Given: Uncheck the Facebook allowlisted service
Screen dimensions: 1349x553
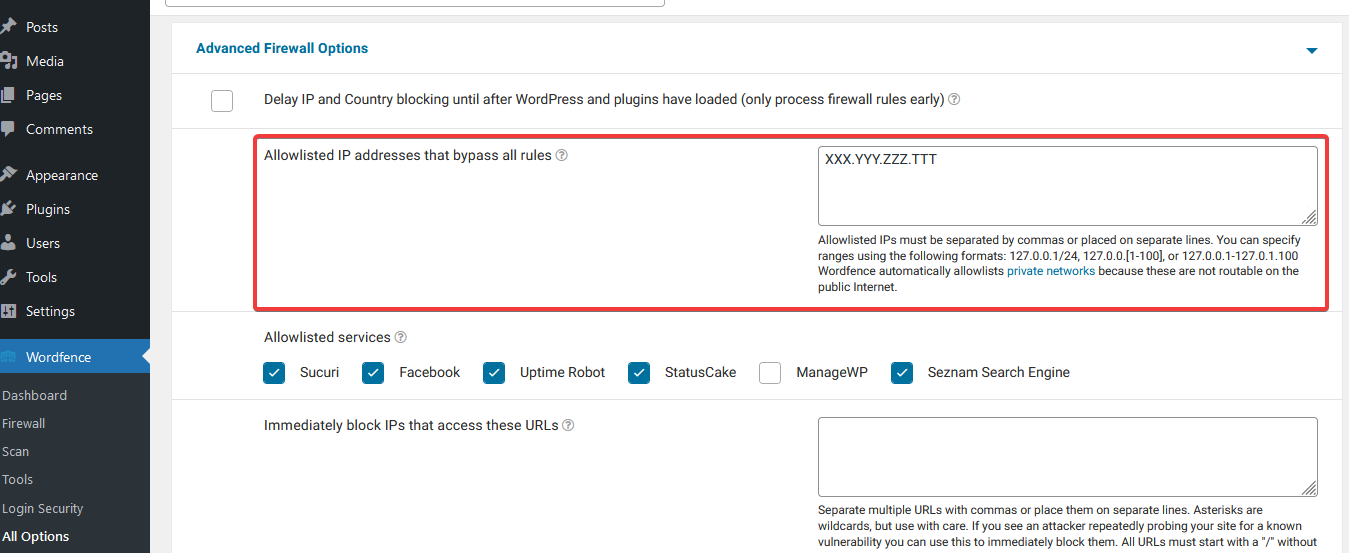Looking at the screenshot, I should [x=373, y=373].
